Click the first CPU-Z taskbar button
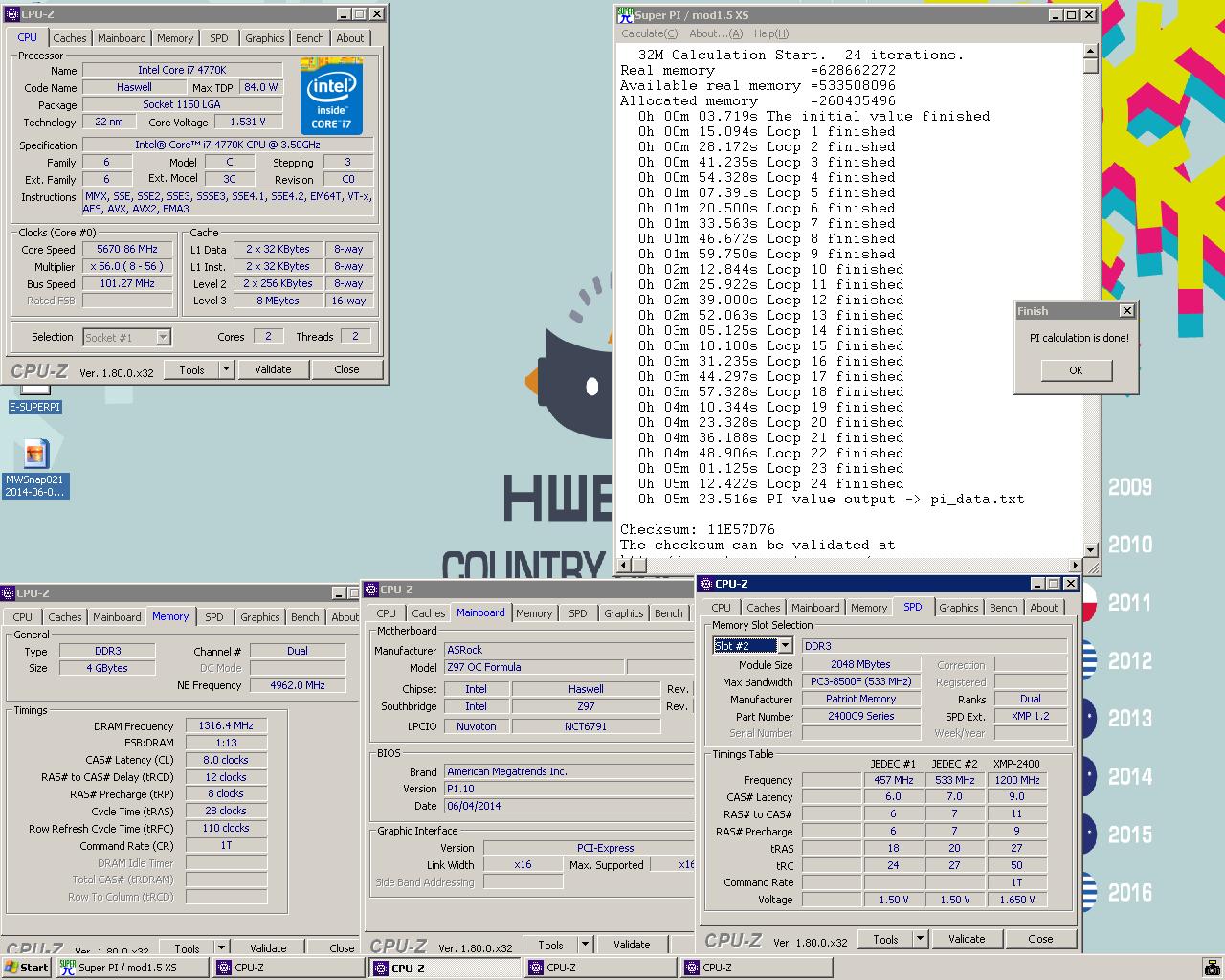The image size is (1225, 980). coord(289,968)
